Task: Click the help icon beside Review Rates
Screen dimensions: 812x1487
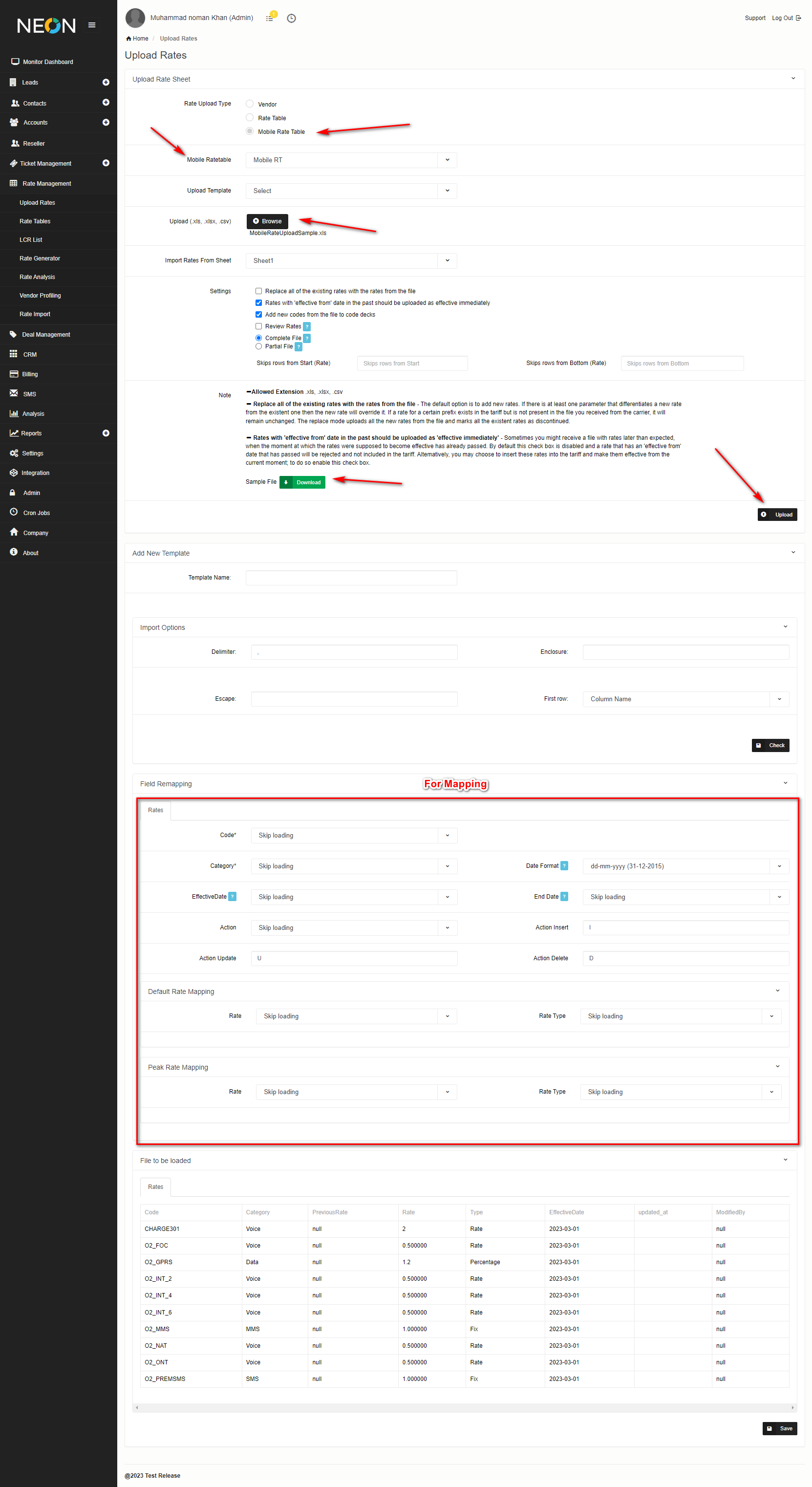Action: click(x=307, y=327)
